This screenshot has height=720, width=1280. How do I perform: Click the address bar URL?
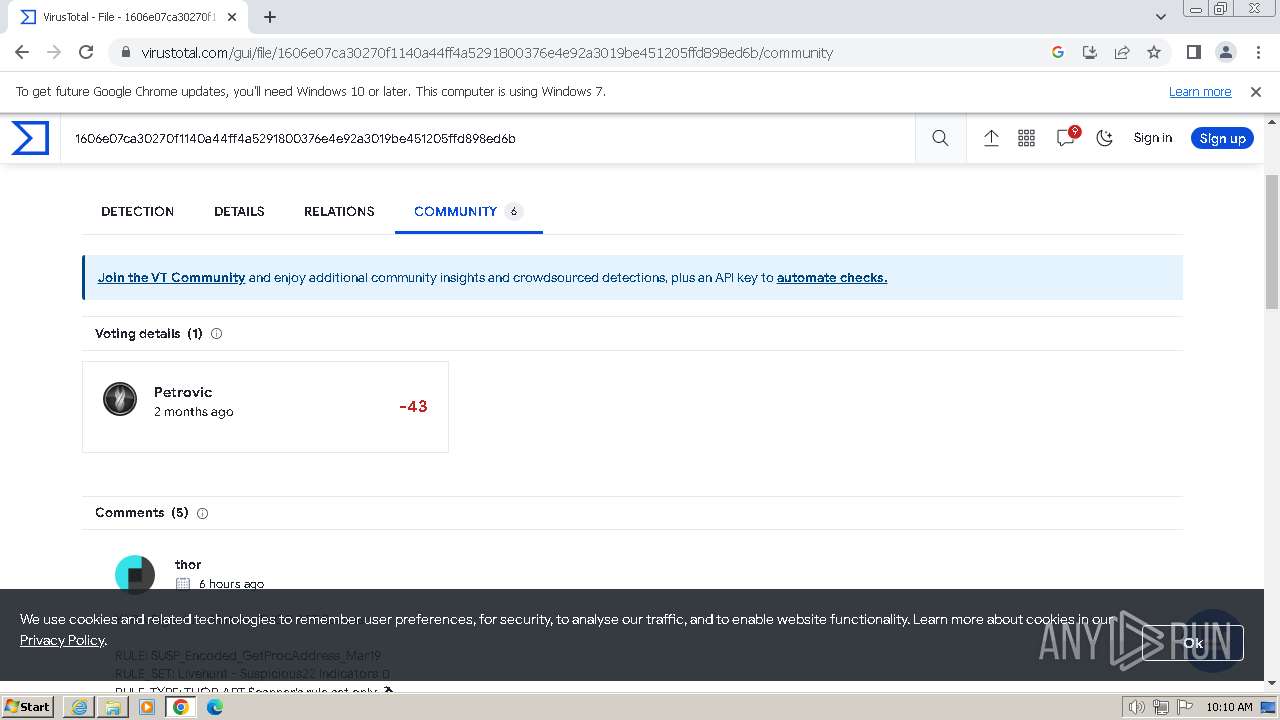coord(487,53)
